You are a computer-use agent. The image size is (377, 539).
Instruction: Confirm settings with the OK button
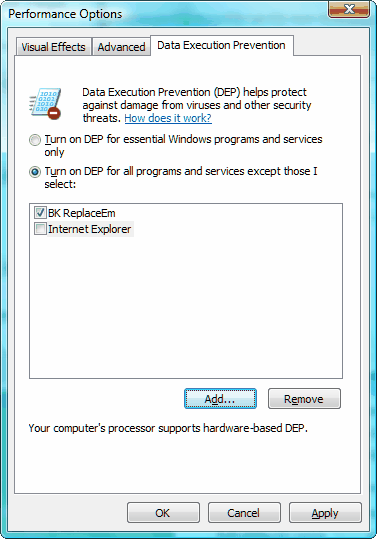pos(163,513)
